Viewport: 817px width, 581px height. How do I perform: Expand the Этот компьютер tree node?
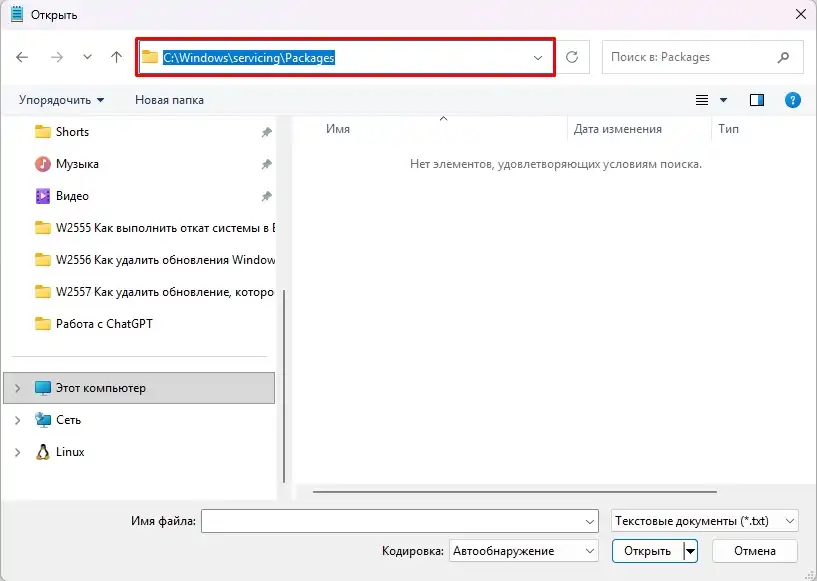(x=17, y=388)
